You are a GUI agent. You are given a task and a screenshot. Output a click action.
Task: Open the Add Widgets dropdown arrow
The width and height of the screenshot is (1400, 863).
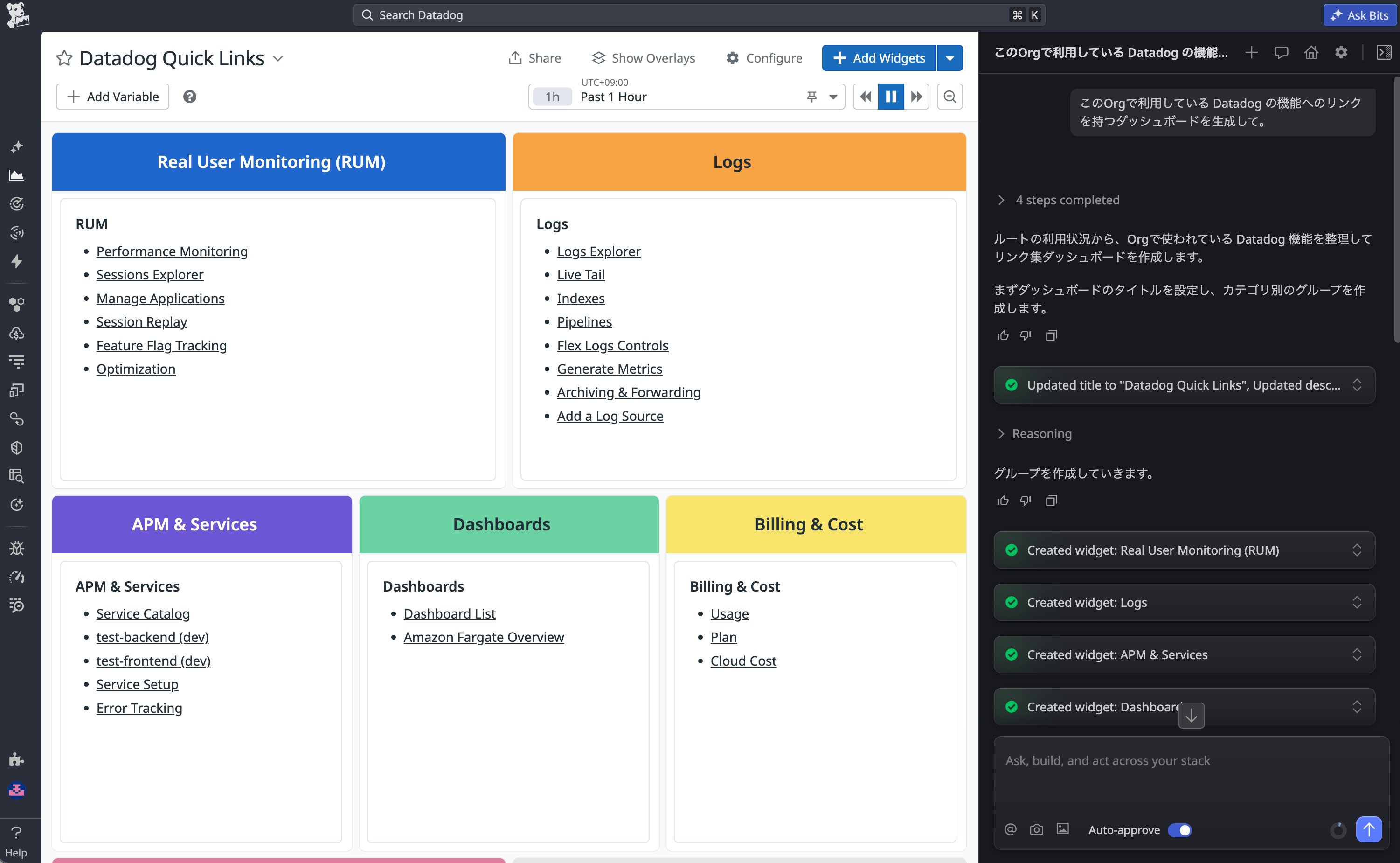pyautogui.click(x=950, y=58)
